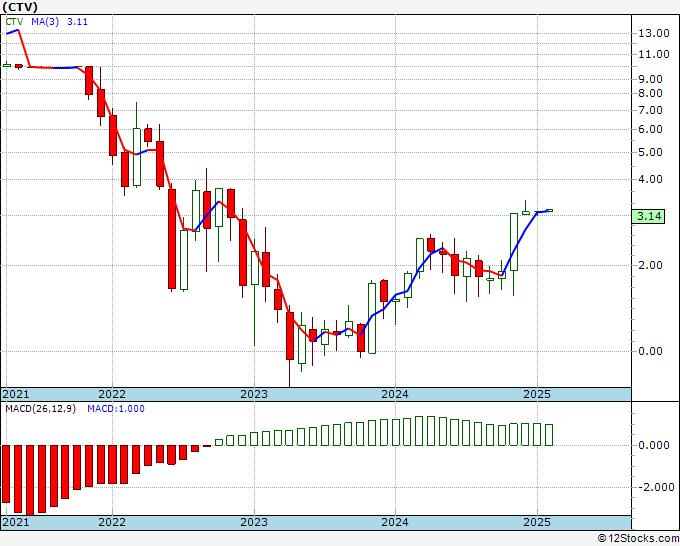Click the 11.00 price axis label
This screenshot has height=546, width=680.
[654, 54]
